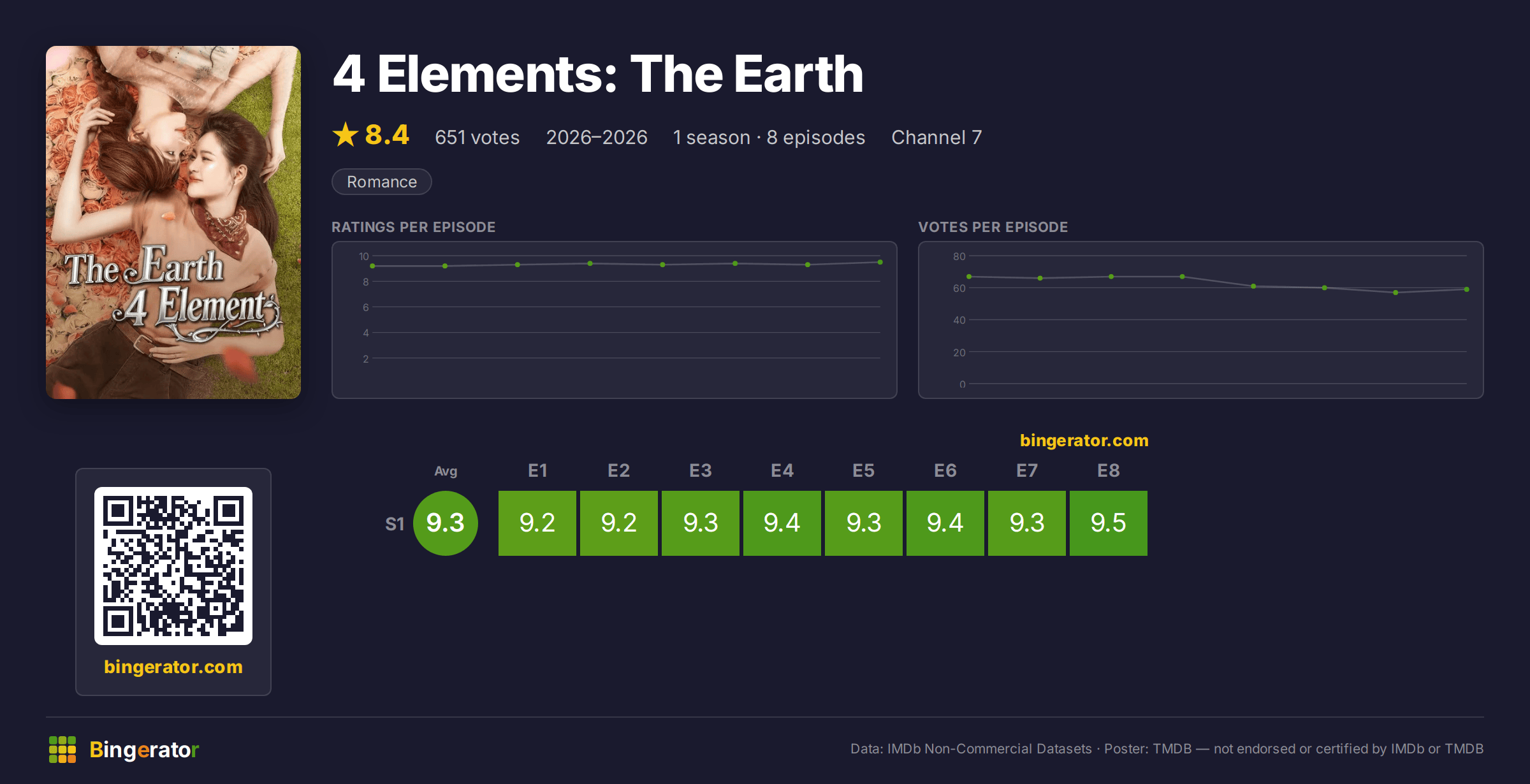Click the QR code image
Screen dimensions: 1530x784
(x=173, y=566)
